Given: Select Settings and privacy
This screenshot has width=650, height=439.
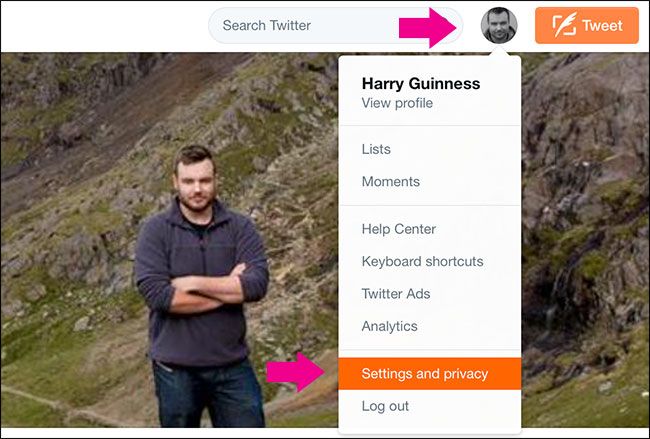Looking at the screenshot, I should 425,374.
